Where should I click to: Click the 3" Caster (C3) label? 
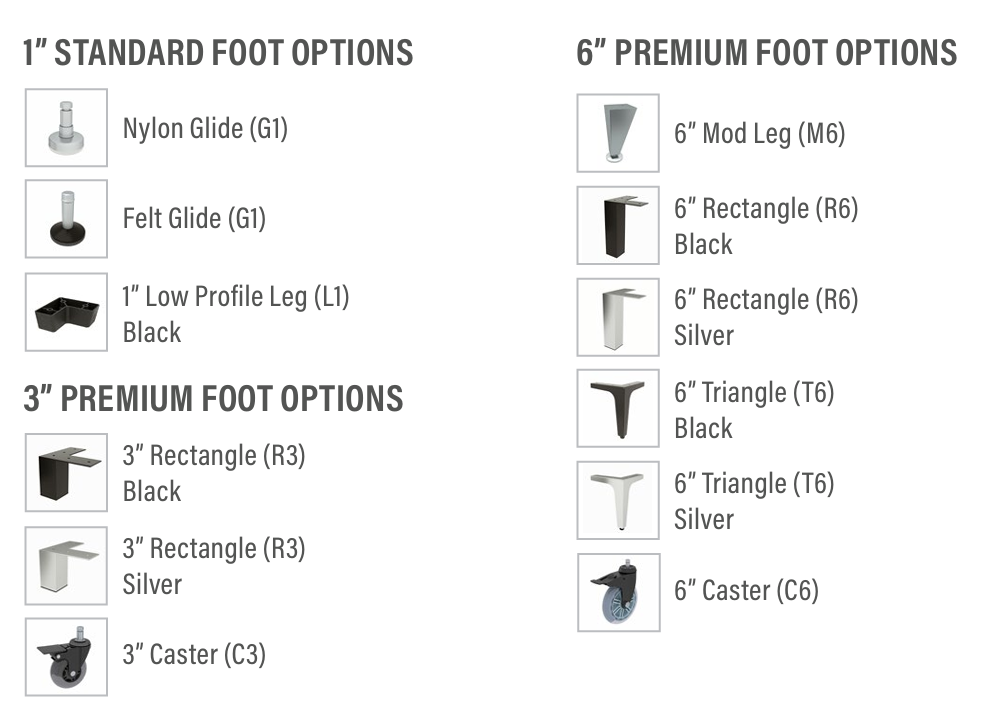click(194, 655)
